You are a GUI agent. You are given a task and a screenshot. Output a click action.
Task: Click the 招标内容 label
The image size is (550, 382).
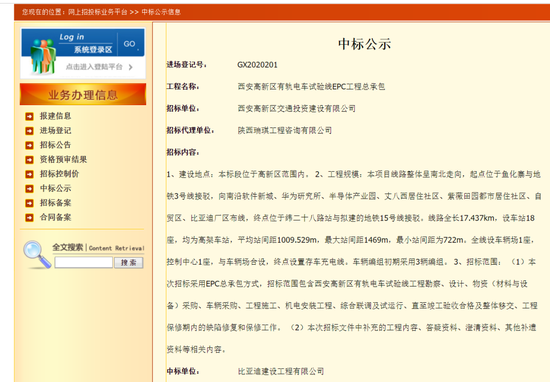click(x=182, y=152)
